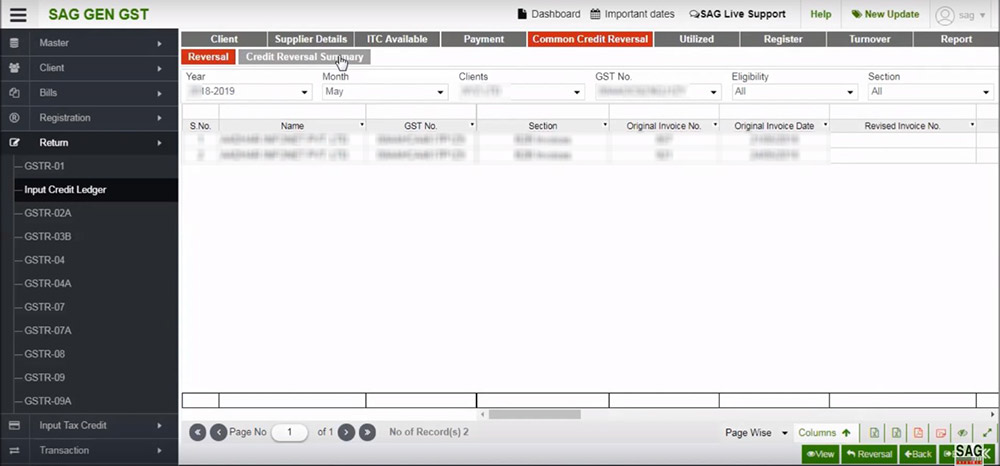Jump to the last page of records

coord(367,432)
